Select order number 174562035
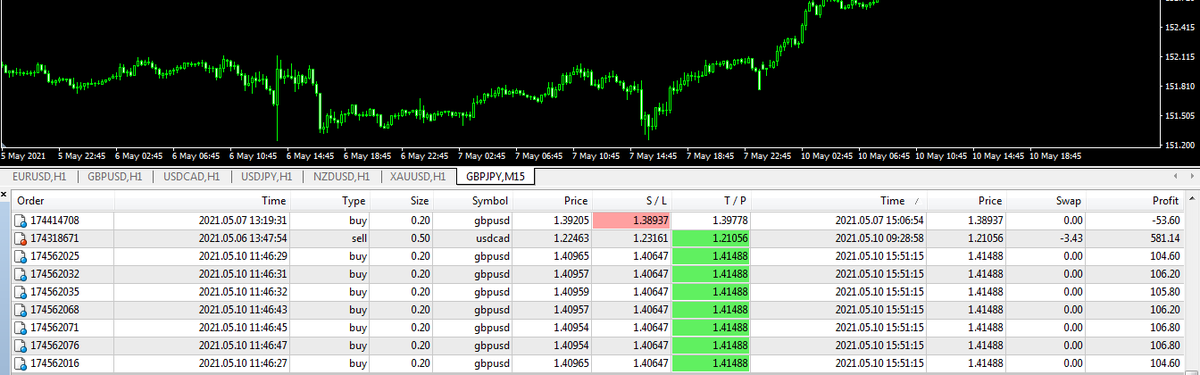Image resolution: width=1200 pixels, height=375 pixels. (x=55, y=292)
